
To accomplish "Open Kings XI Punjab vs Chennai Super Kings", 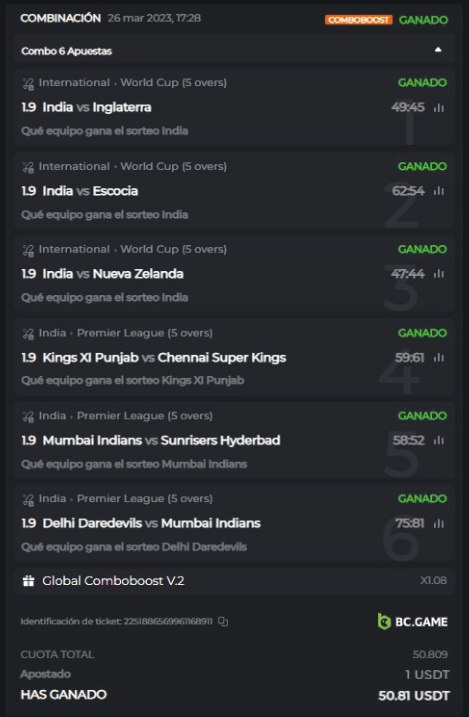I will pos(164,358).
